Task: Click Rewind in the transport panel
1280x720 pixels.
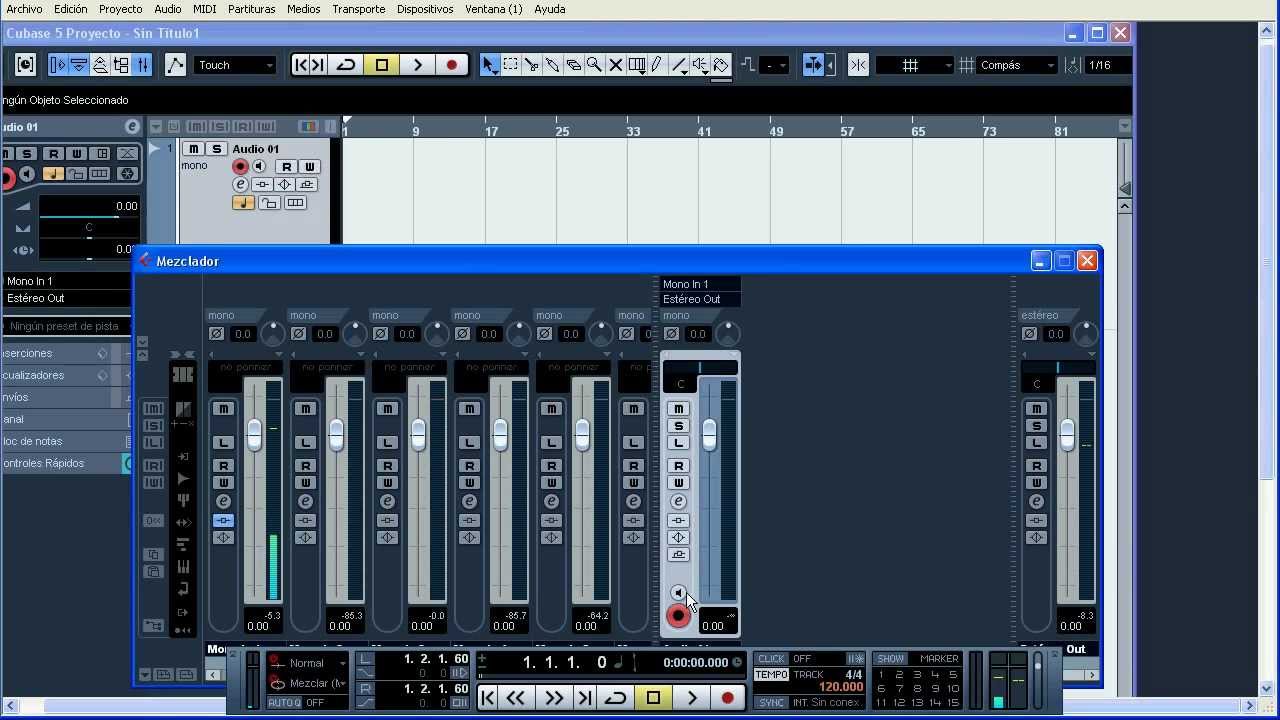Action: 516,698
